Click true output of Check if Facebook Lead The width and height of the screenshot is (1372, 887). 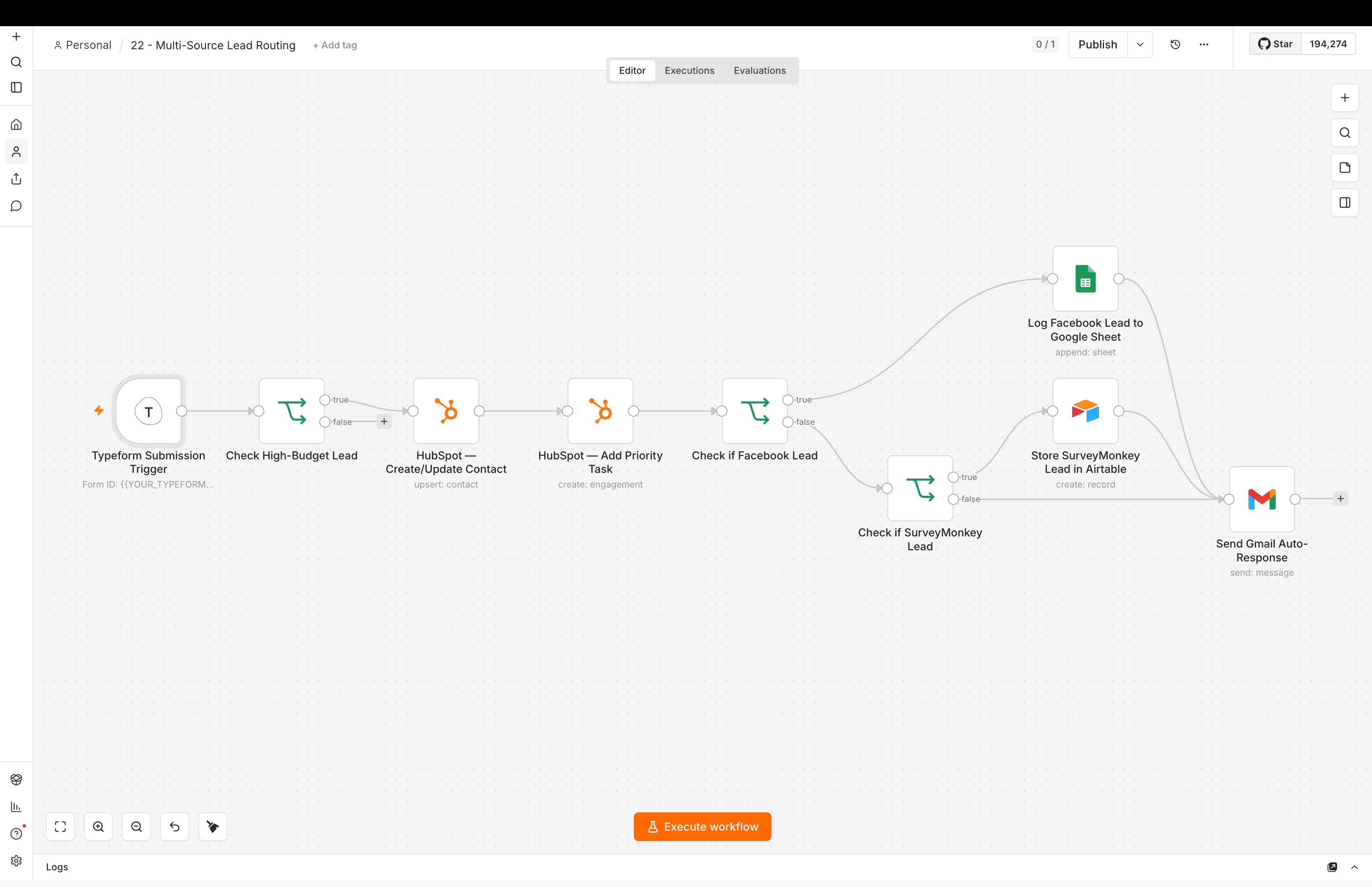(788, 400)
